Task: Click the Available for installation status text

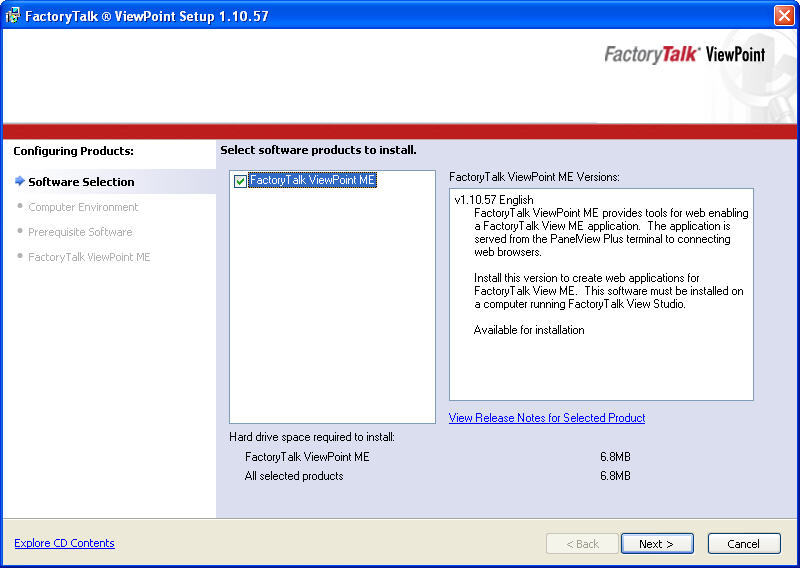Action: coord(529,330)
